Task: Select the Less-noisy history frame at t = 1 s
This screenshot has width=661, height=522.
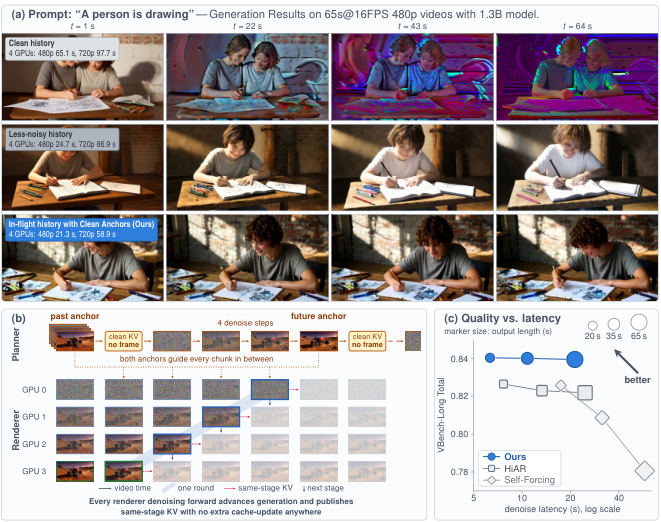Action: pyautogui.click(x=83, y=167)
